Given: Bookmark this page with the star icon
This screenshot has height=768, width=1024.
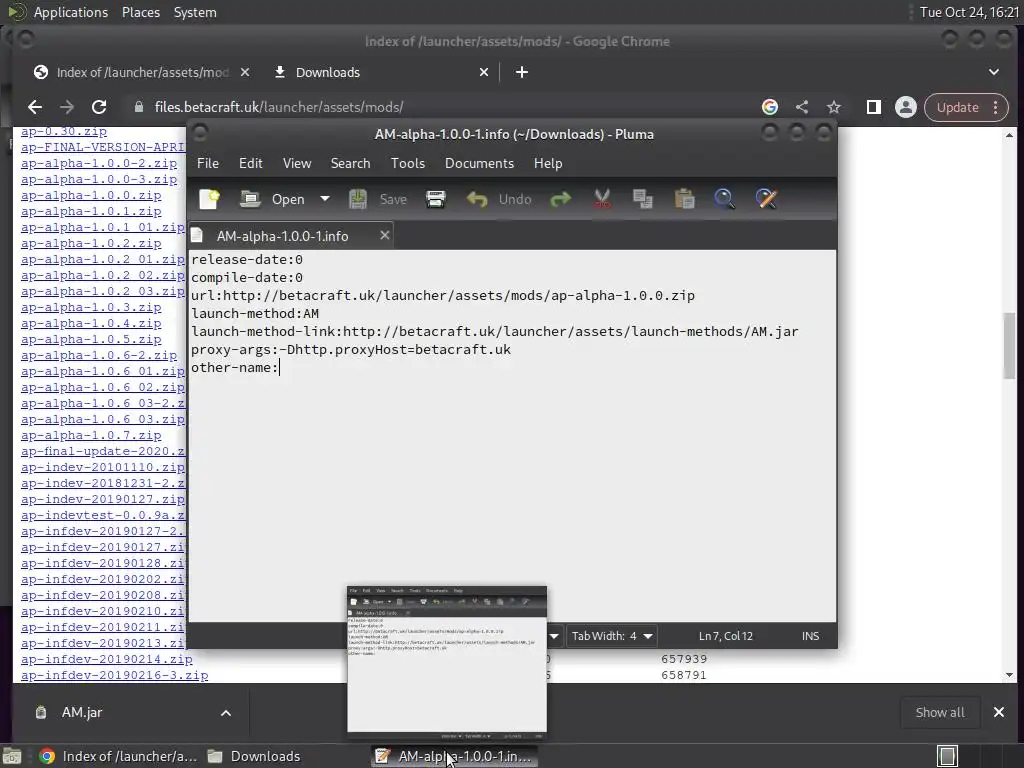Looking at the screenshot, I should [834, 107].
